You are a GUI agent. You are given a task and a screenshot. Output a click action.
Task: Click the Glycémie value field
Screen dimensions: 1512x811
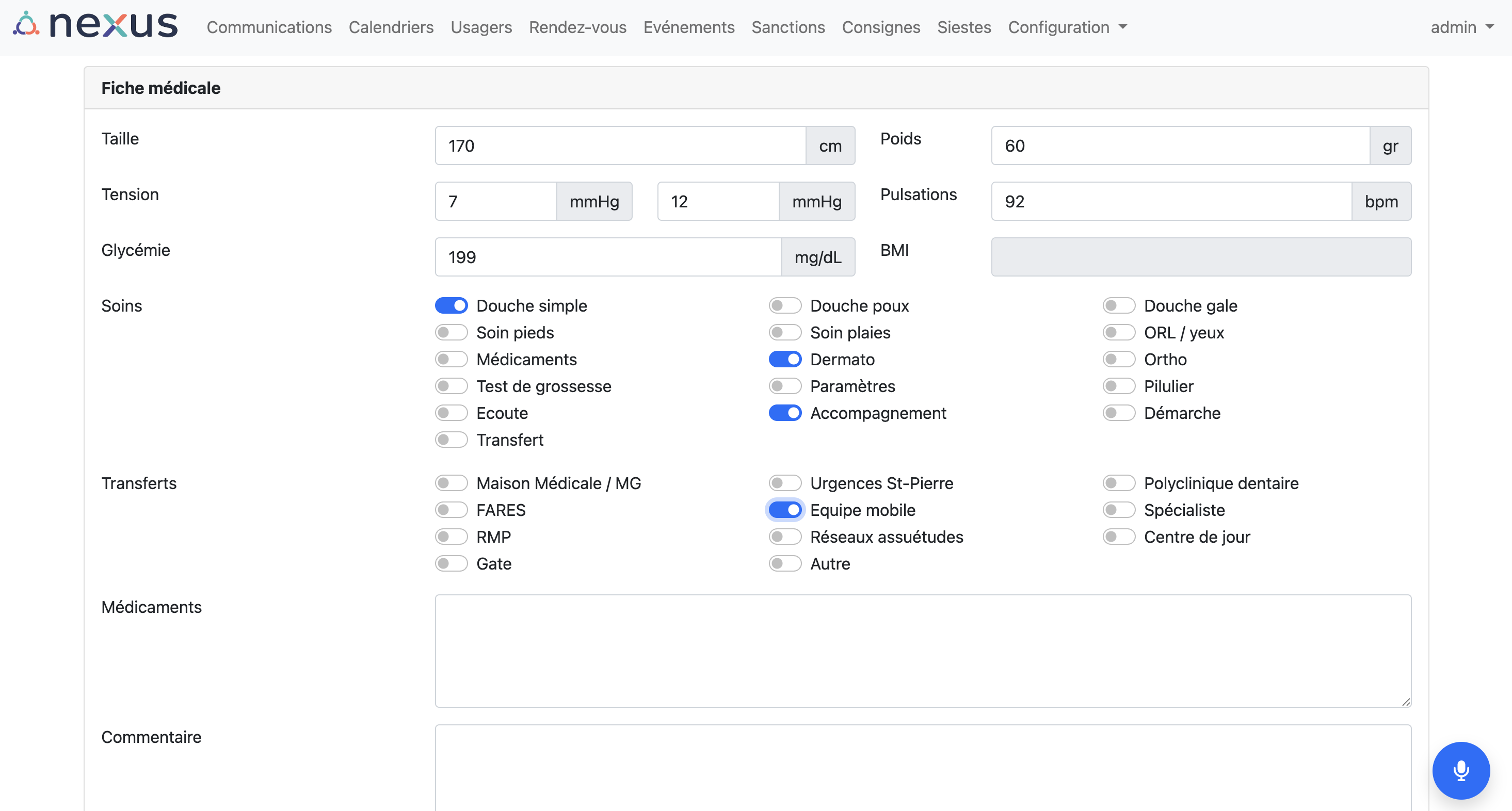[x=608, y=257]
